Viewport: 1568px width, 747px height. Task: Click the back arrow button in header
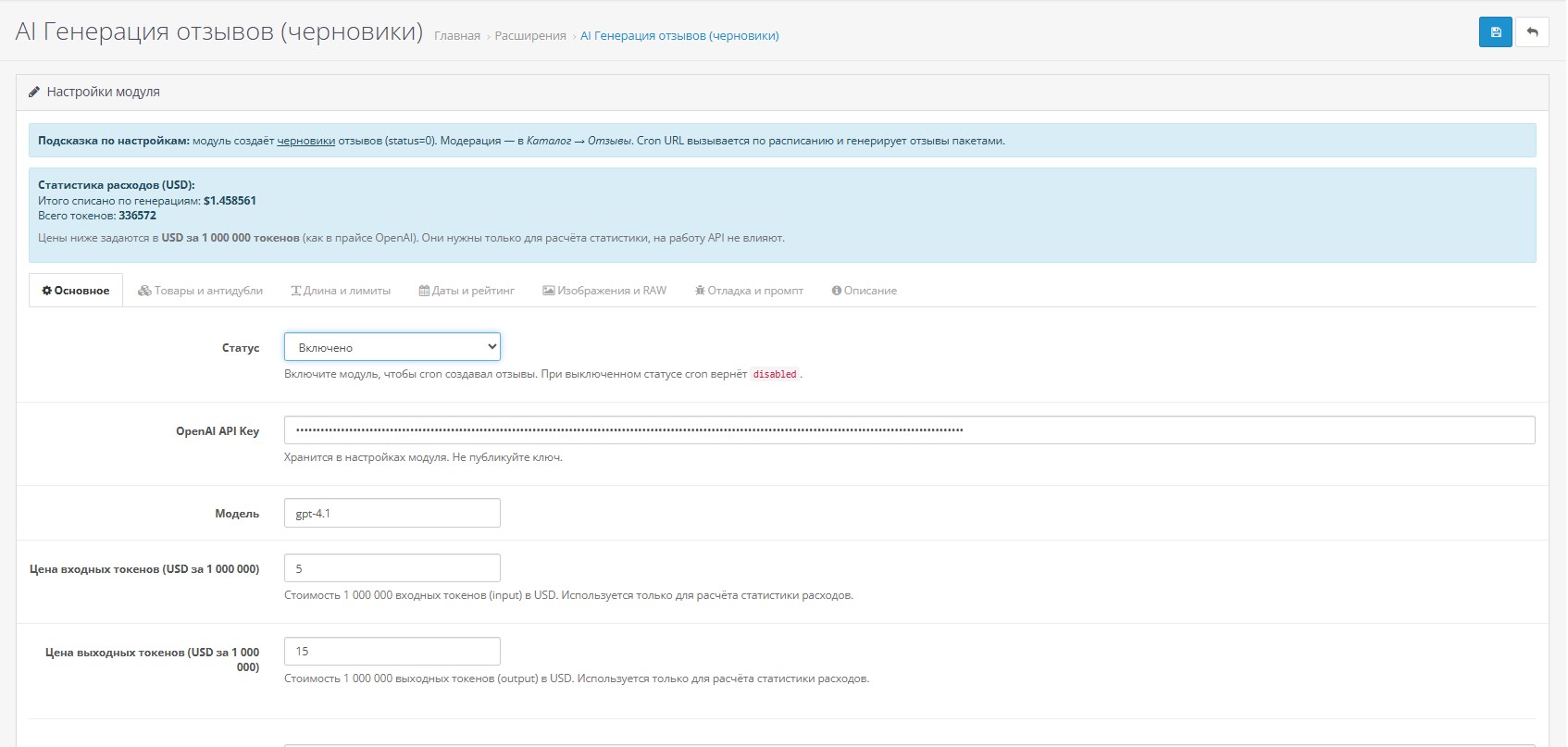point(1532,32)
